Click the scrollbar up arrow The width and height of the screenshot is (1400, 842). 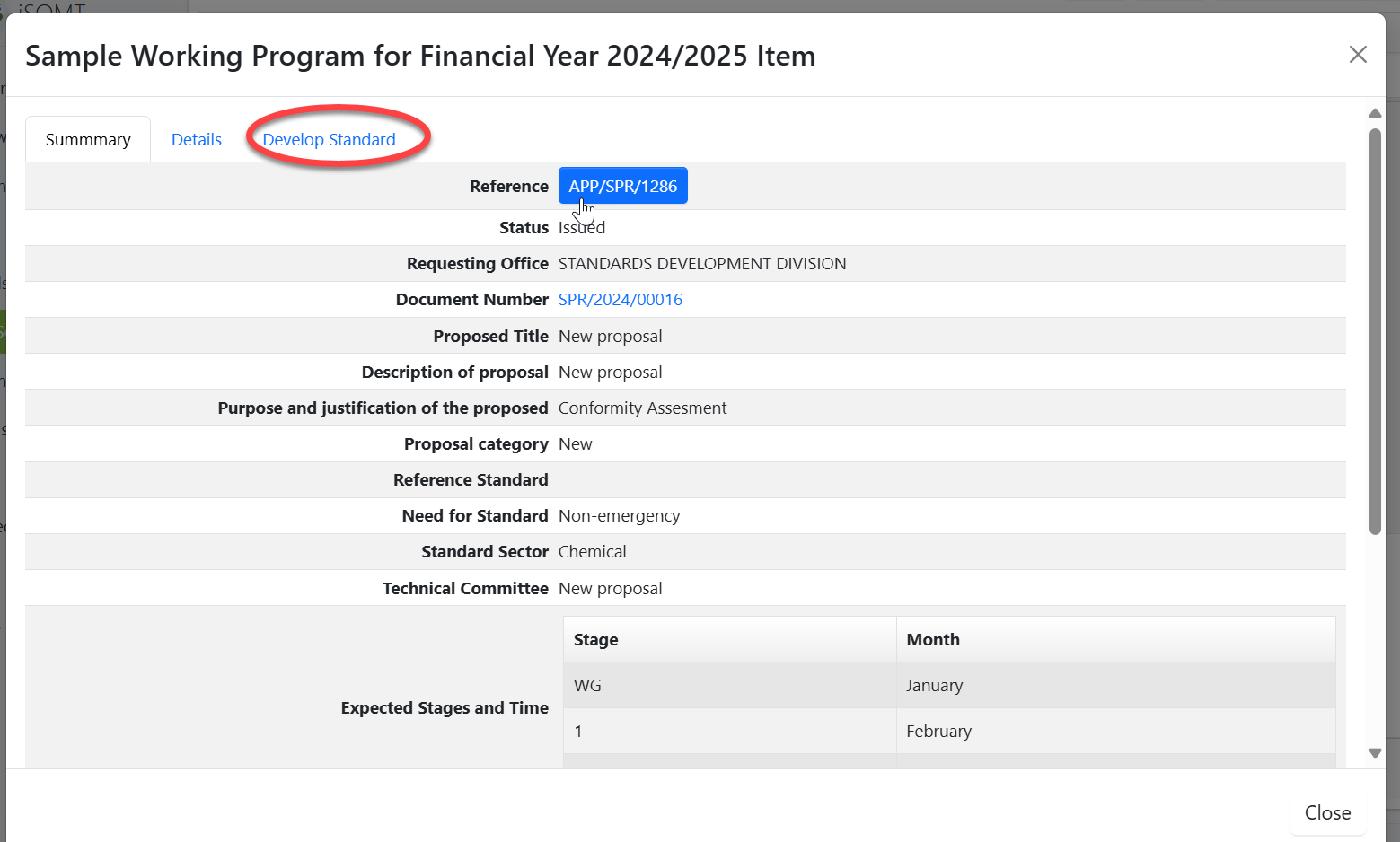(1375, 113)
